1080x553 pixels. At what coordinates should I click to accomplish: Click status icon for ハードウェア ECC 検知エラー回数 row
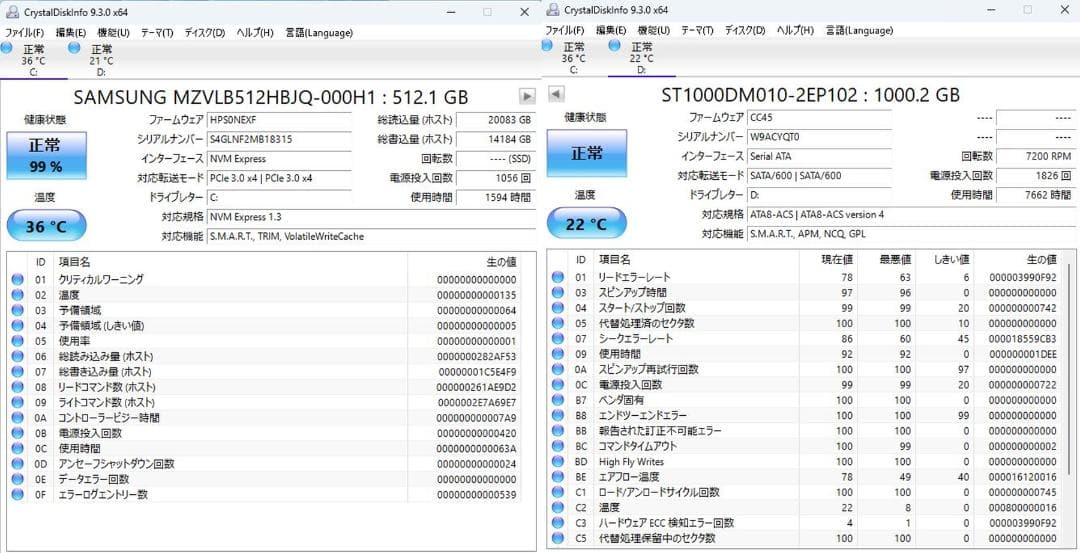[x=558, y=523]
